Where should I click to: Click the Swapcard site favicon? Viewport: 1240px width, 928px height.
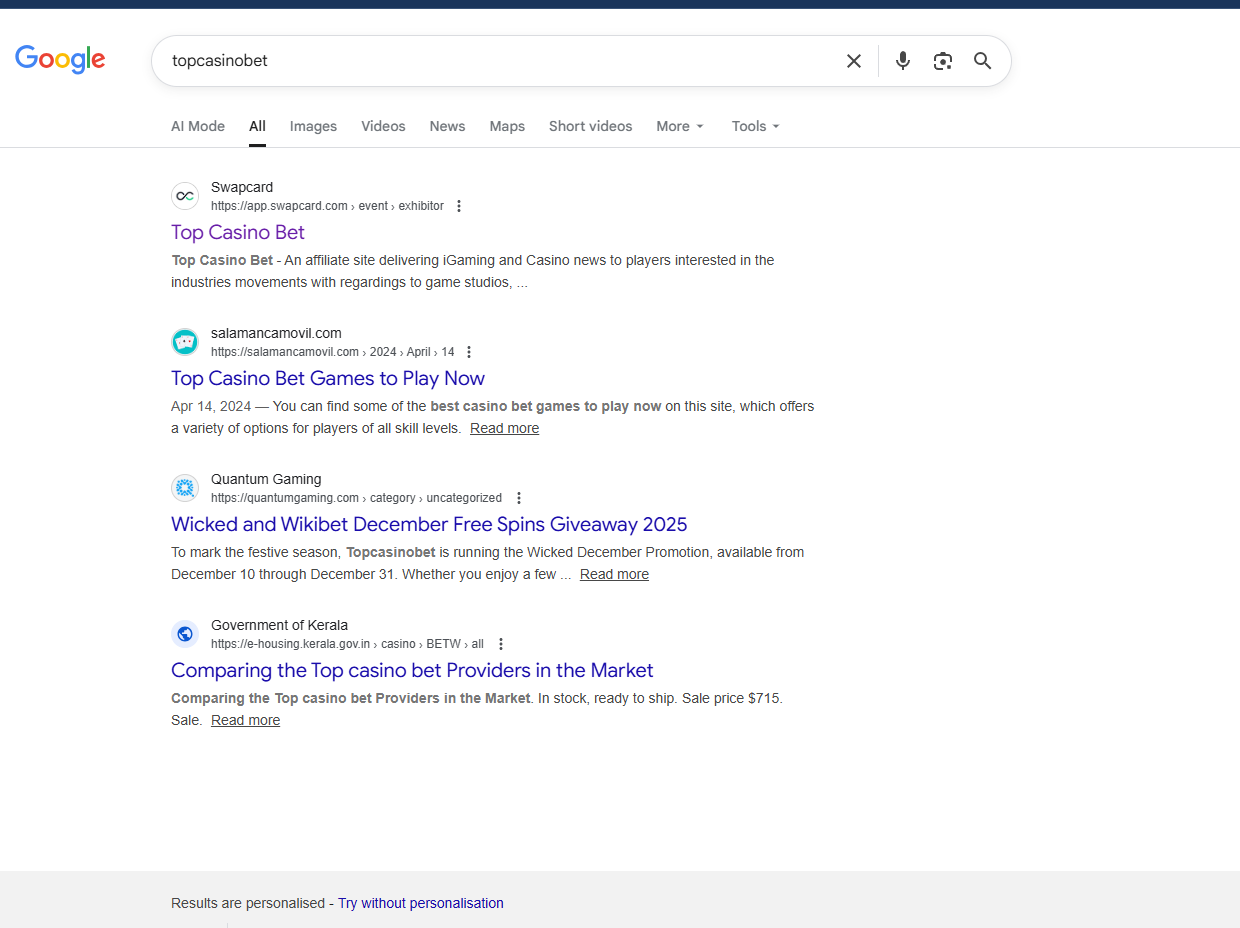point(185,196)
